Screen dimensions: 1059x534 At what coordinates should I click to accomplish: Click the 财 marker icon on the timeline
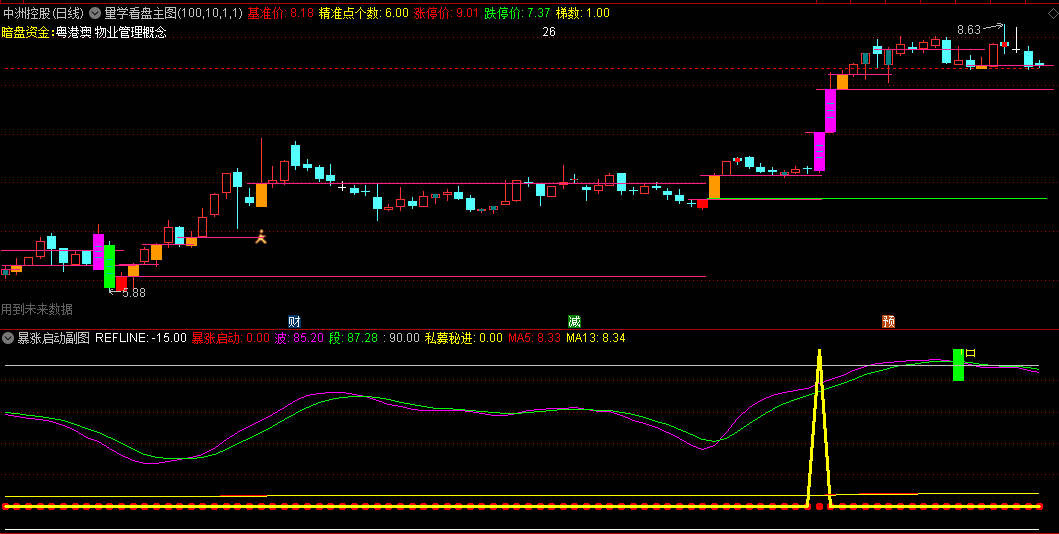(294, 321)
